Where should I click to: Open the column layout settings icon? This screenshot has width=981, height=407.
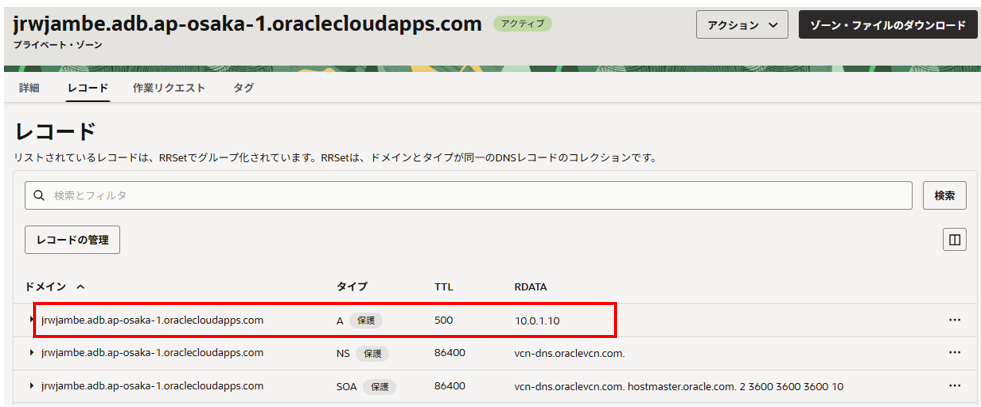(x=954, y=240)
